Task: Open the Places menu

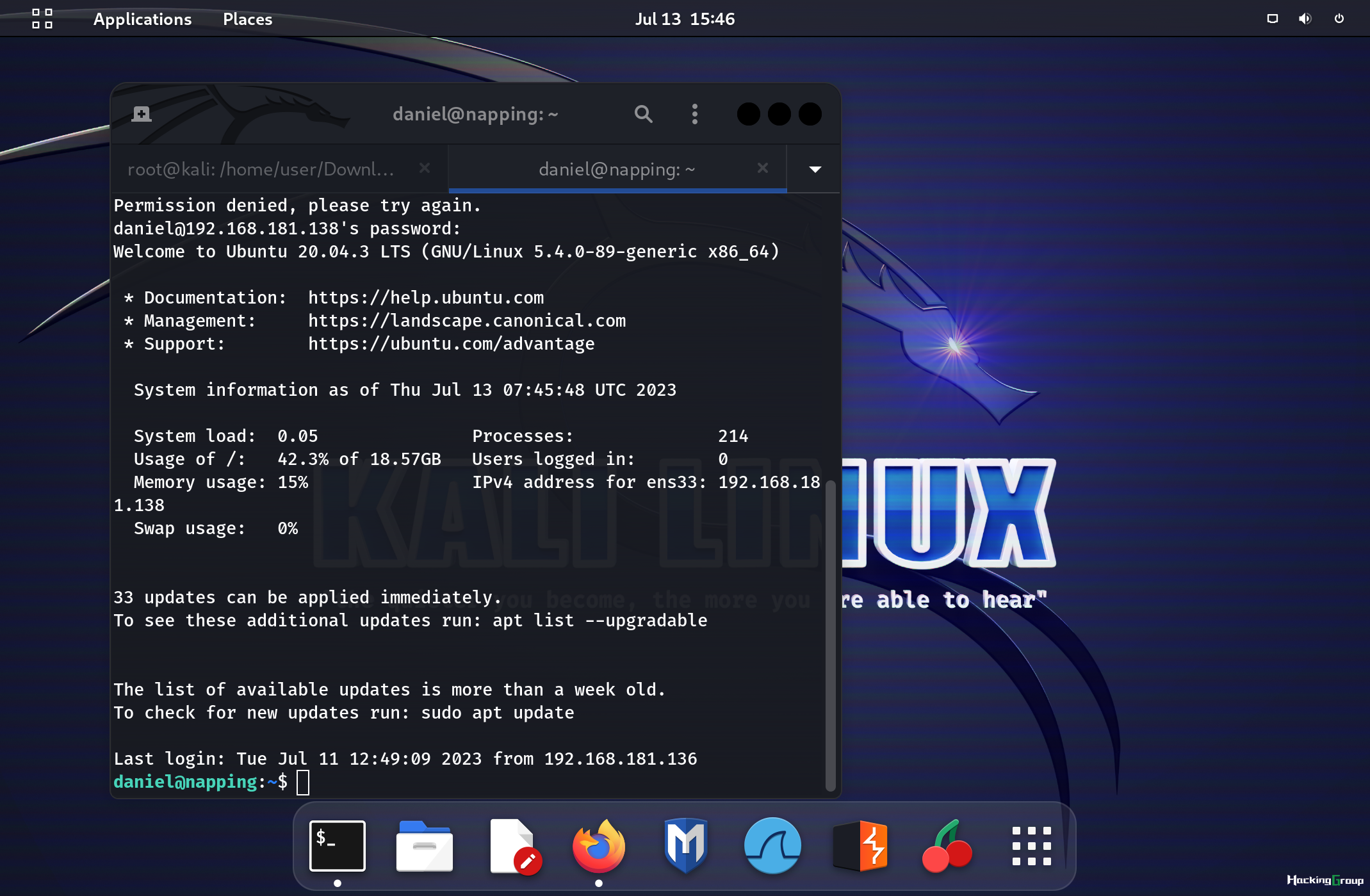Action: point(247,19)
